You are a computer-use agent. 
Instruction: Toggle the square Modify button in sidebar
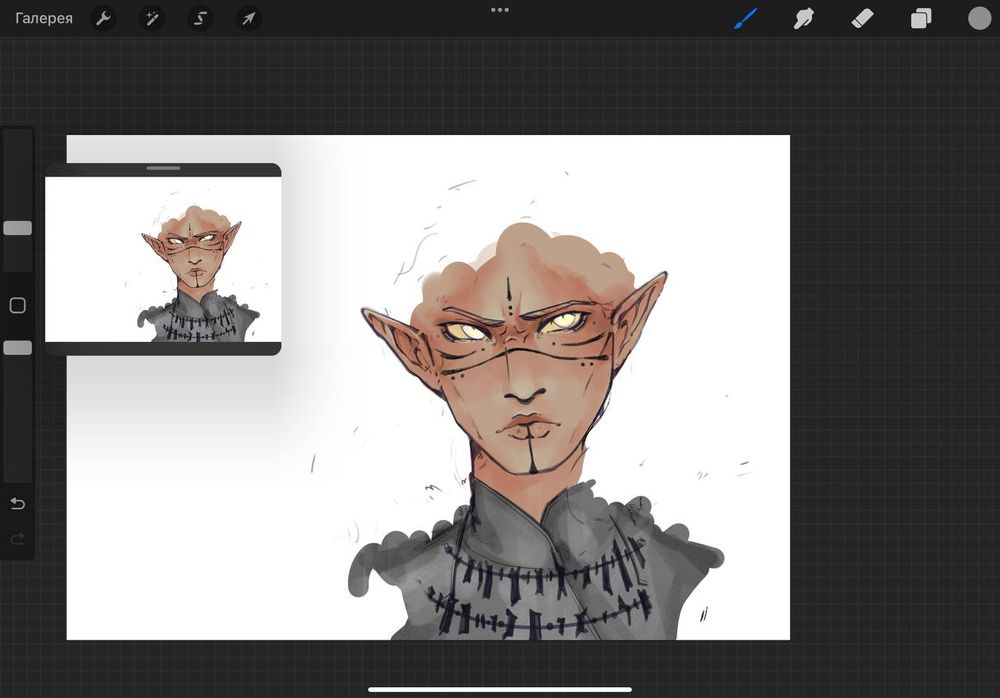tap(17, 305)
